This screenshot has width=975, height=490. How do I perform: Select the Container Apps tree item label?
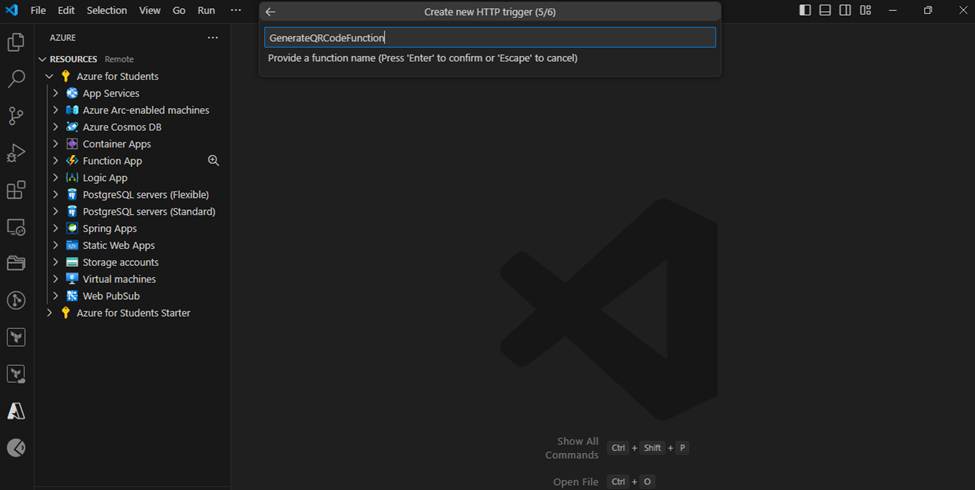pyautogui.click(x=117, y=144)
